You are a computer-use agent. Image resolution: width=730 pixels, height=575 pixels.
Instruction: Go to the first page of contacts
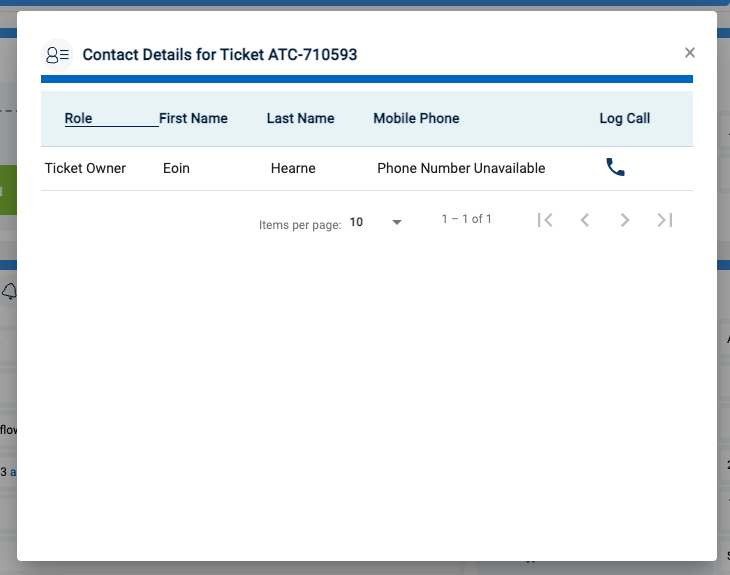coord(545,220)
